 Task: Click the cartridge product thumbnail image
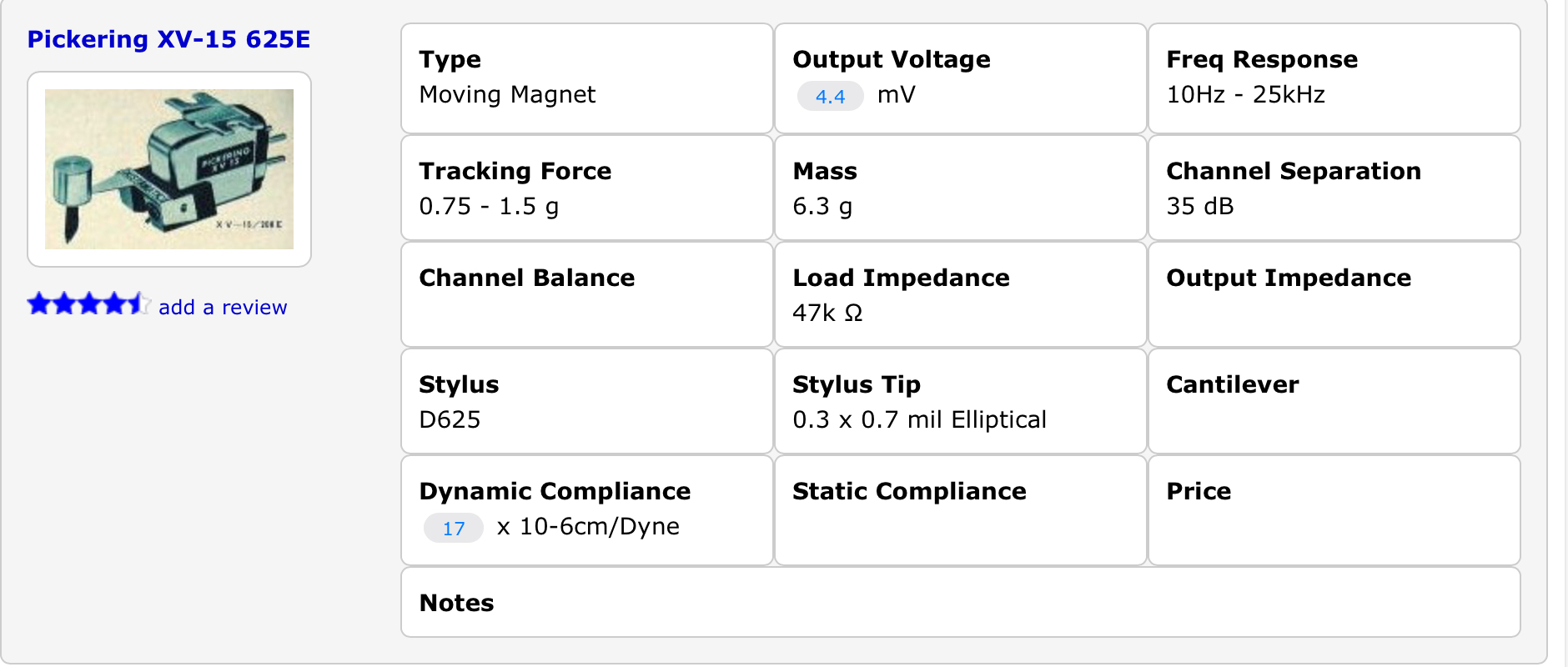[x=169, y=169]
